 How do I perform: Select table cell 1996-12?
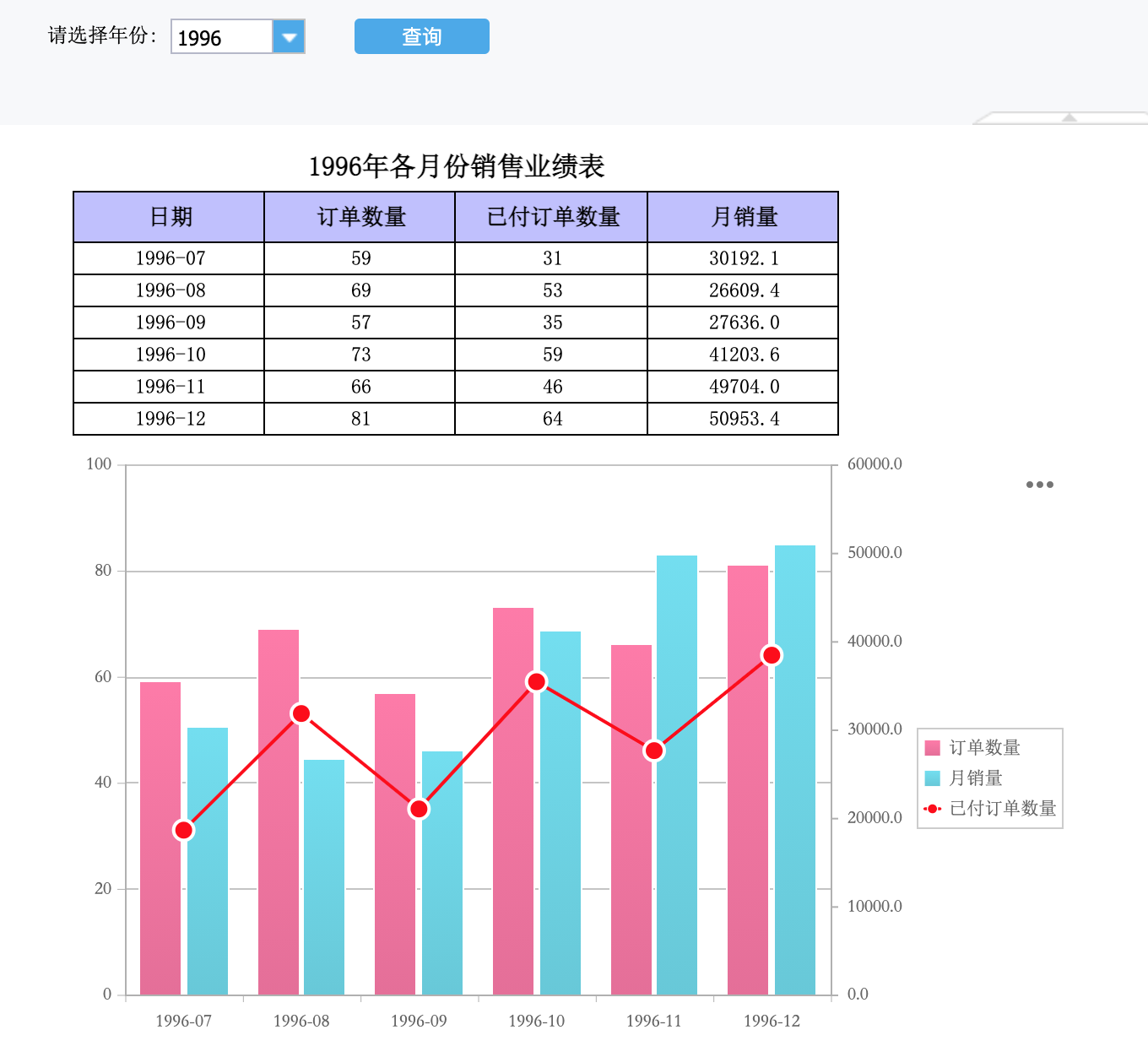coord(169,419)
